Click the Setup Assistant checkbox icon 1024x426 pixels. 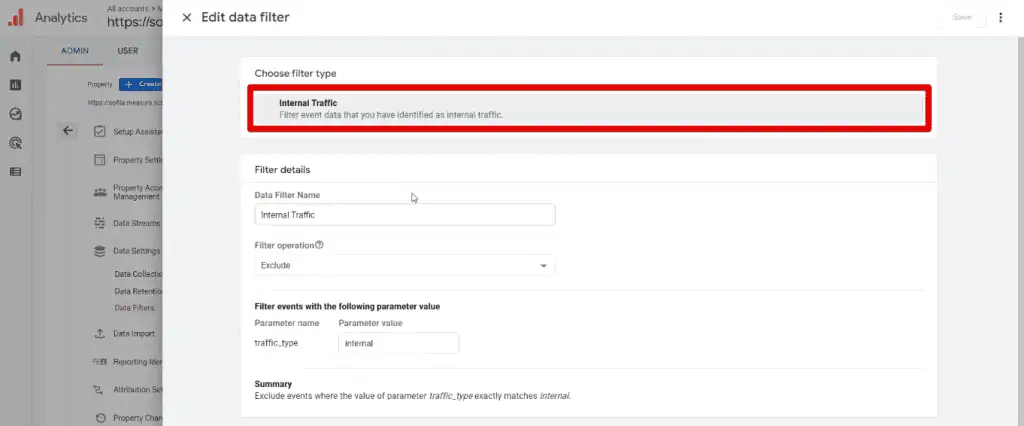click(100, 131)
